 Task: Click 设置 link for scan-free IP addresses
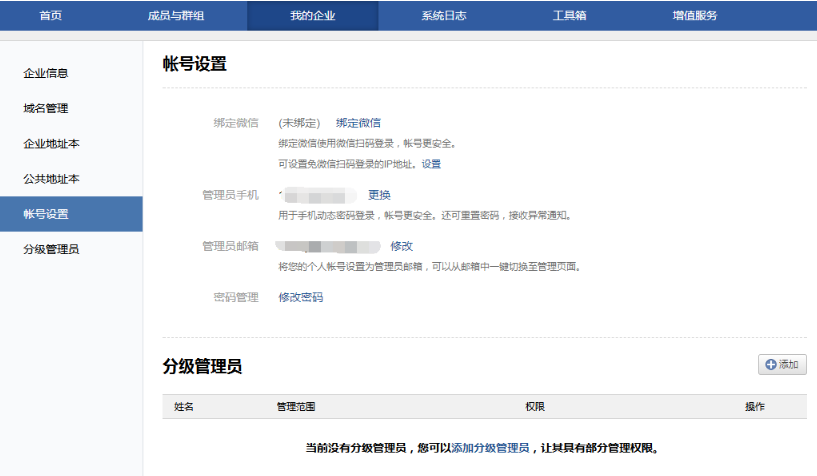tap(431, 164)
